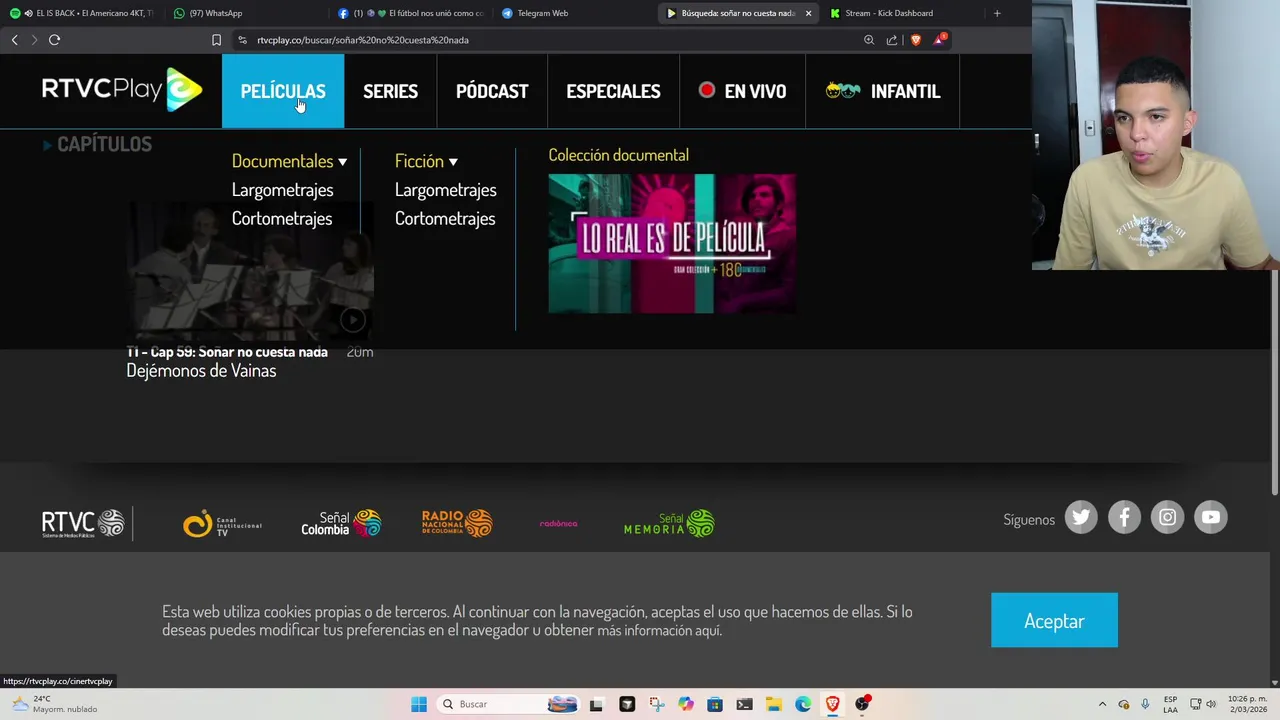Open the Instagram social icon
This screenshot has height=720, width=1280.
point(1167,517)
